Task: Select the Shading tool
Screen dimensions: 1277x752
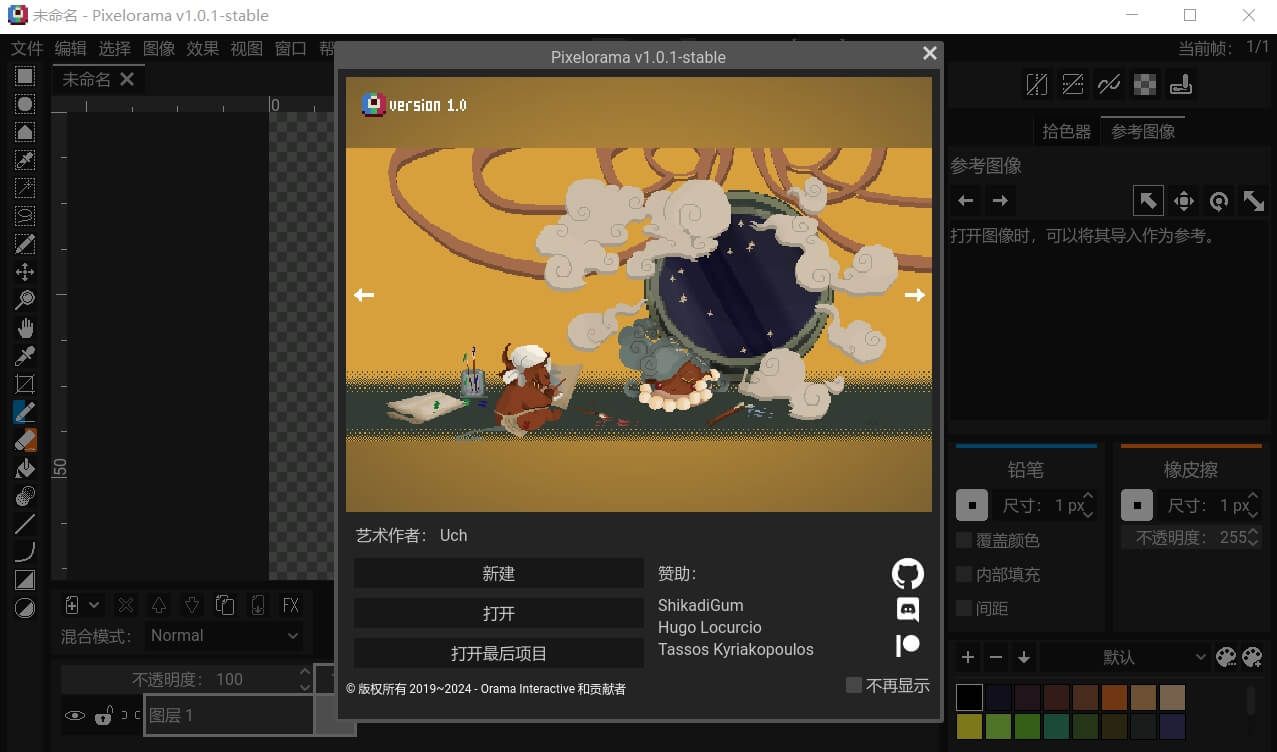Action: click(25, 496)
